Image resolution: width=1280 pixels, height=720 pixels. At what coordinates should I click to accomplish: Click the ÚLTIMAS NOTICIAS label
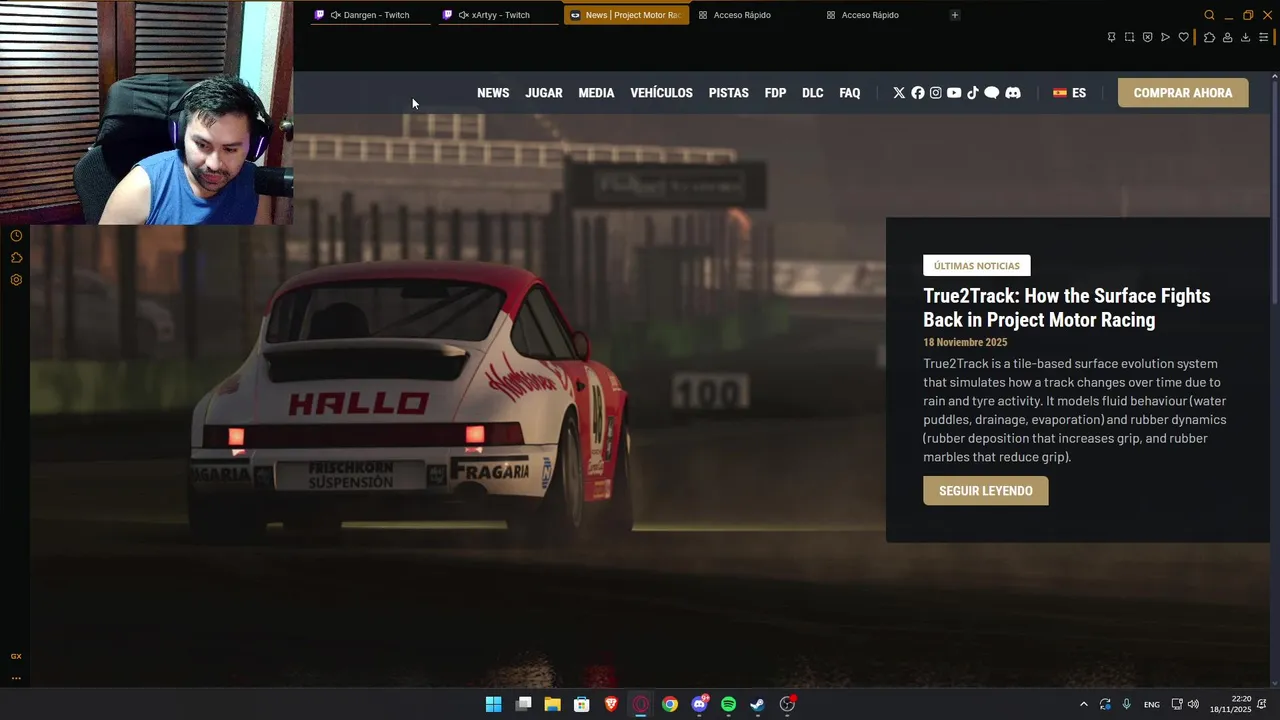pos(977,266)
